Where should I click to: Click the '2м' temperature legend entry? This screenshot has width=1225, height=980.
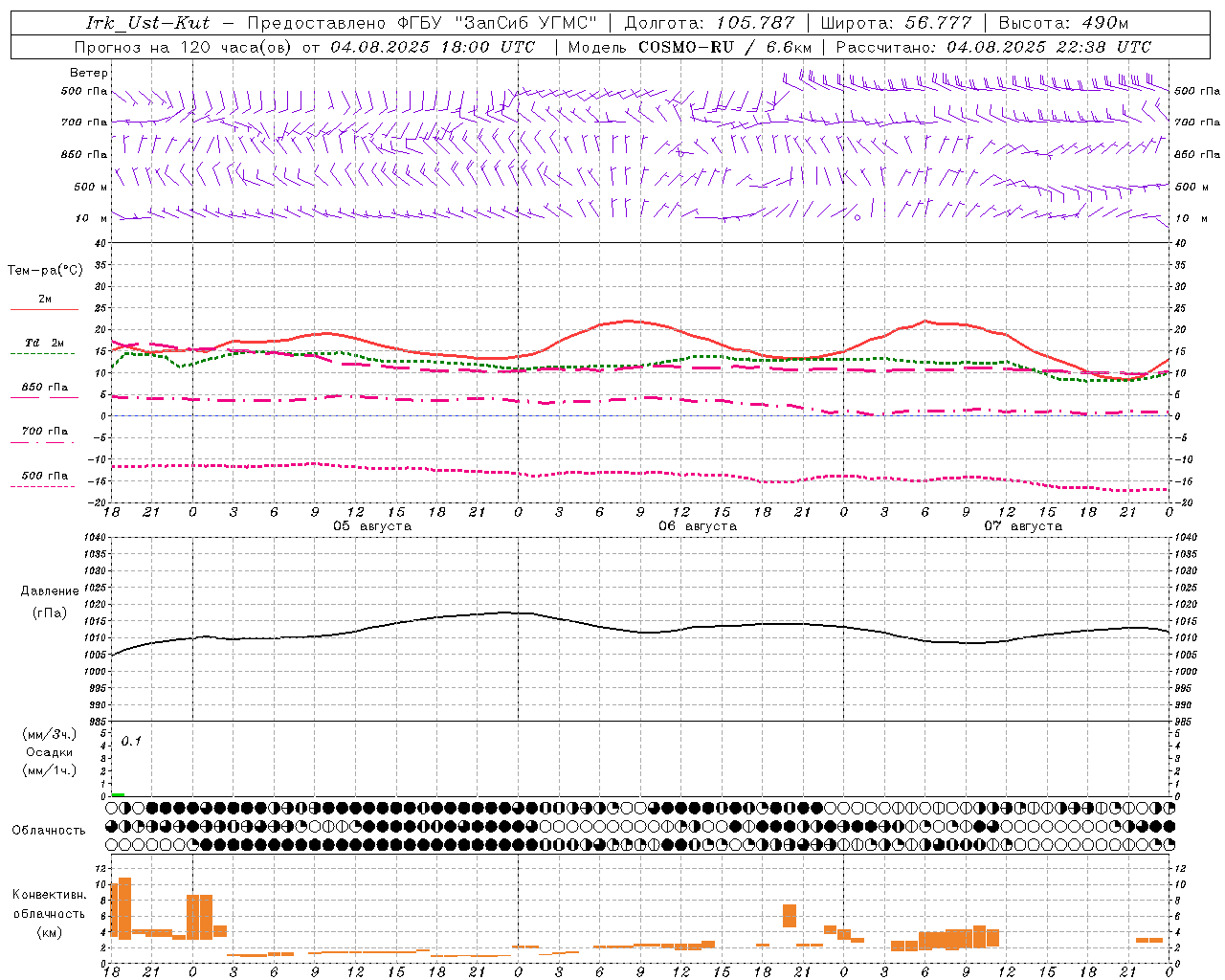coord(45,300)
